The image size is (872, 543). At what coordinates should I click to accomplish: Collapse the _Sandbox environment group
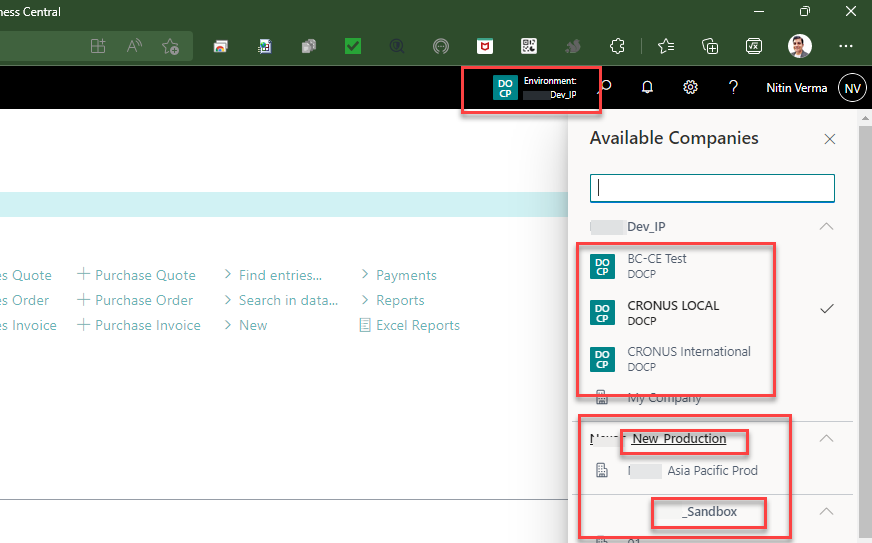pos(826,511)
